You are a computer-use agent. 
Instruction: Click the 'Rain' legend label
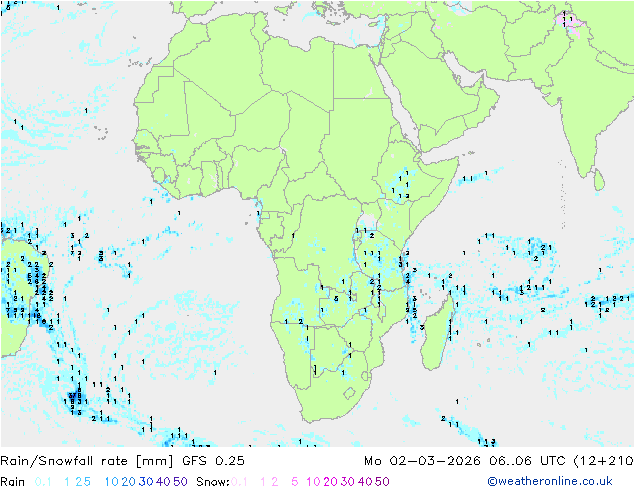click(13, 482)
